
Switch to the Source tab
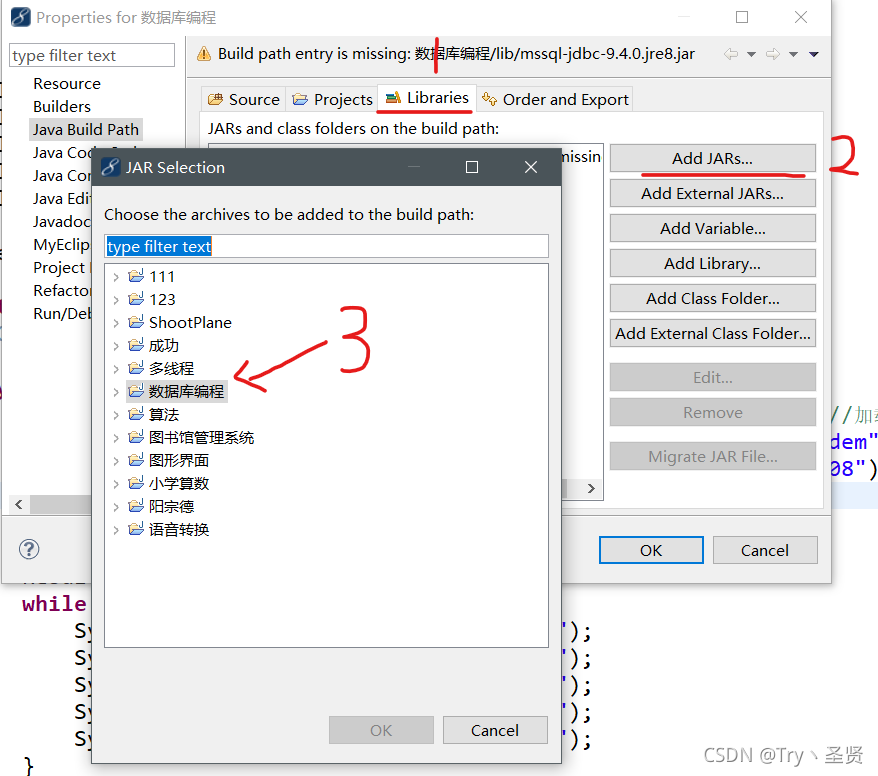point(242,99)
